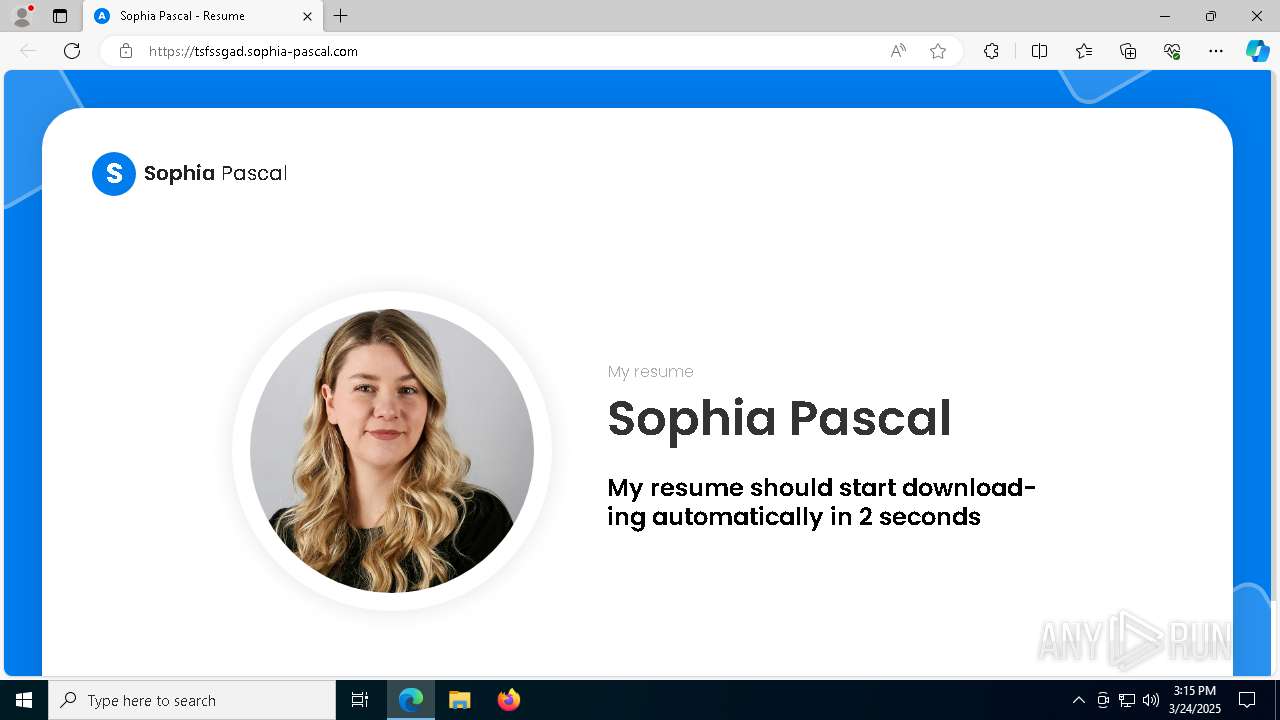The image size is (1280, 720).
Task: Open Microsoft Edge from taskbar
Action: [x=411, y=700]
